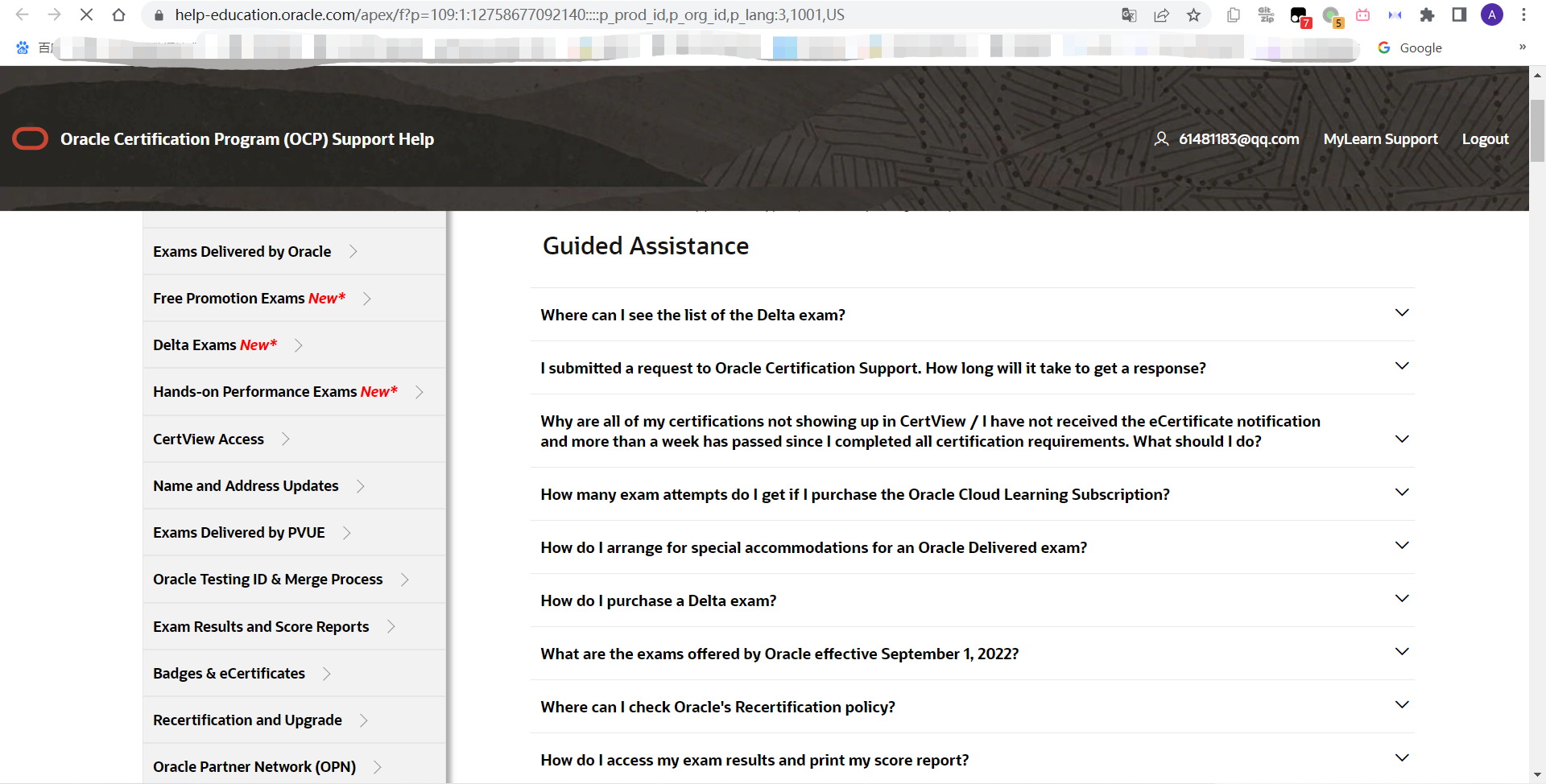This screenshot has width=1546, height=784.
Task: Open the Google bookmark
Action: 1410,47
